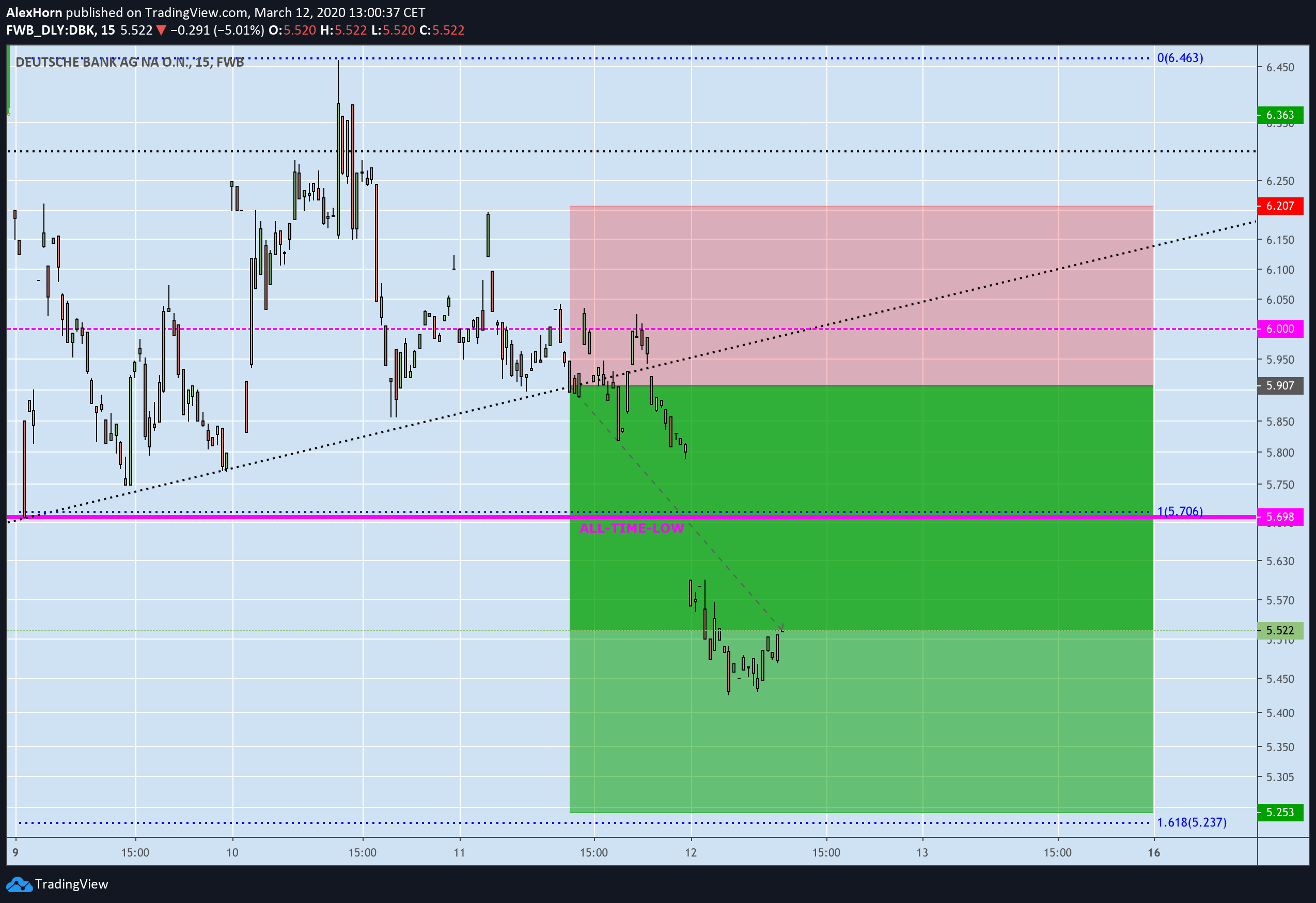Click the open value O:5.520
The image size is (1316, 903).
coord(292,30)
